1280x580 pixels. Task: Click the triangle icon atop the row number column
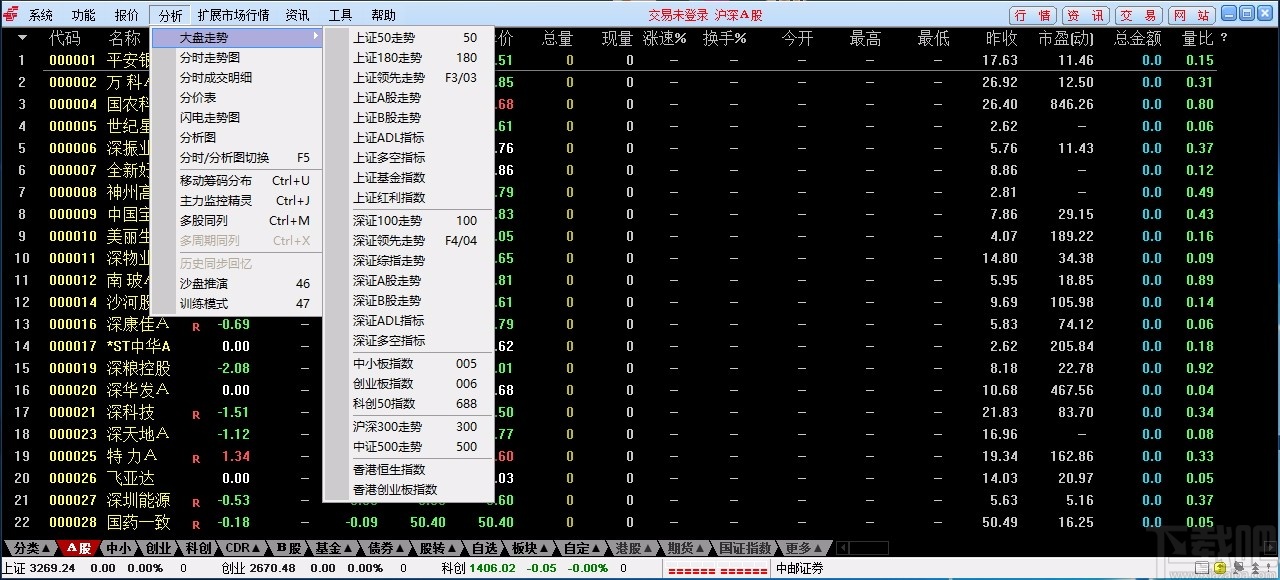(21, 38)
